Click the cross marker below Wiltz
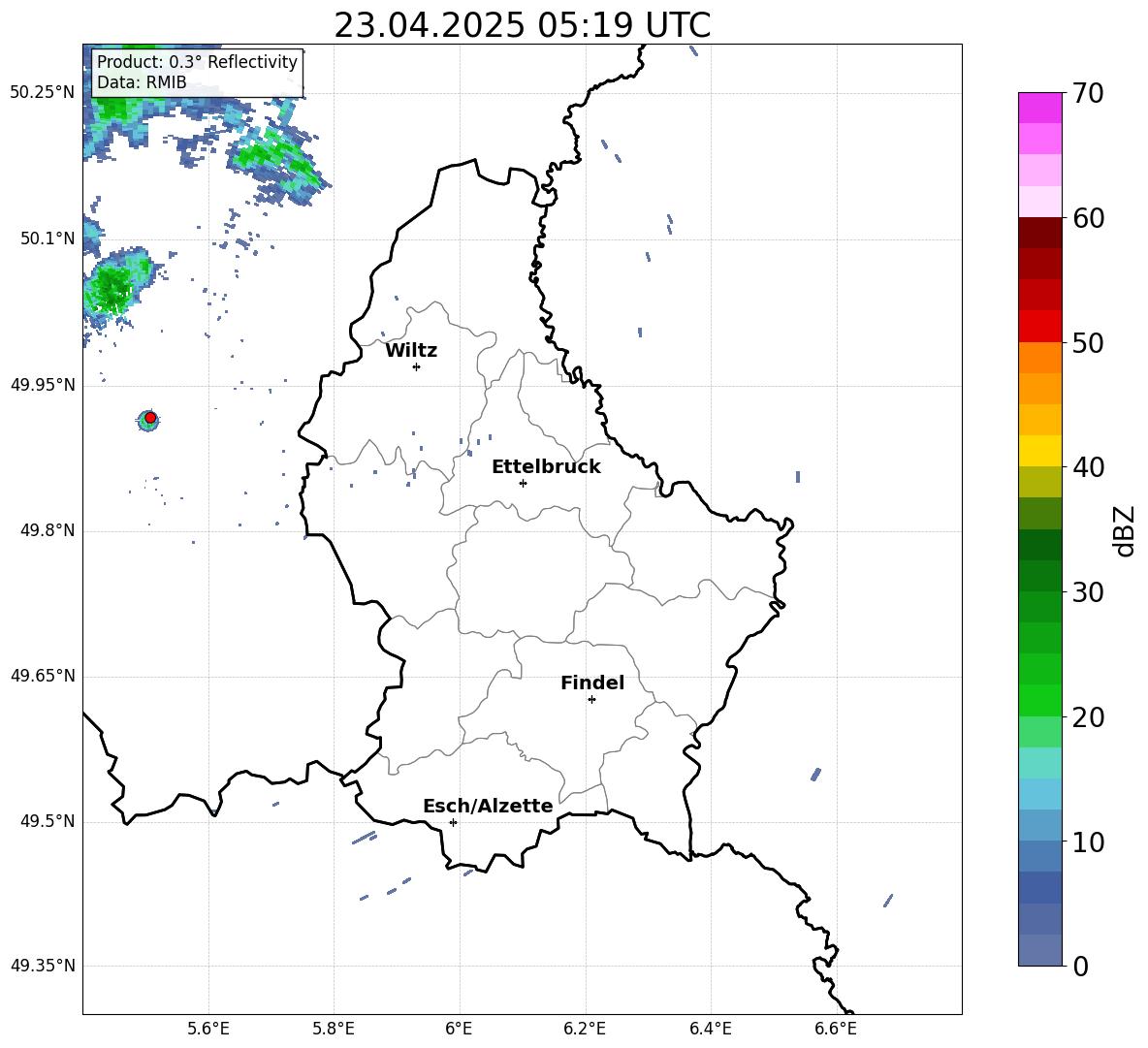Screen dimensions: 1148x1048 click(417, 366)
